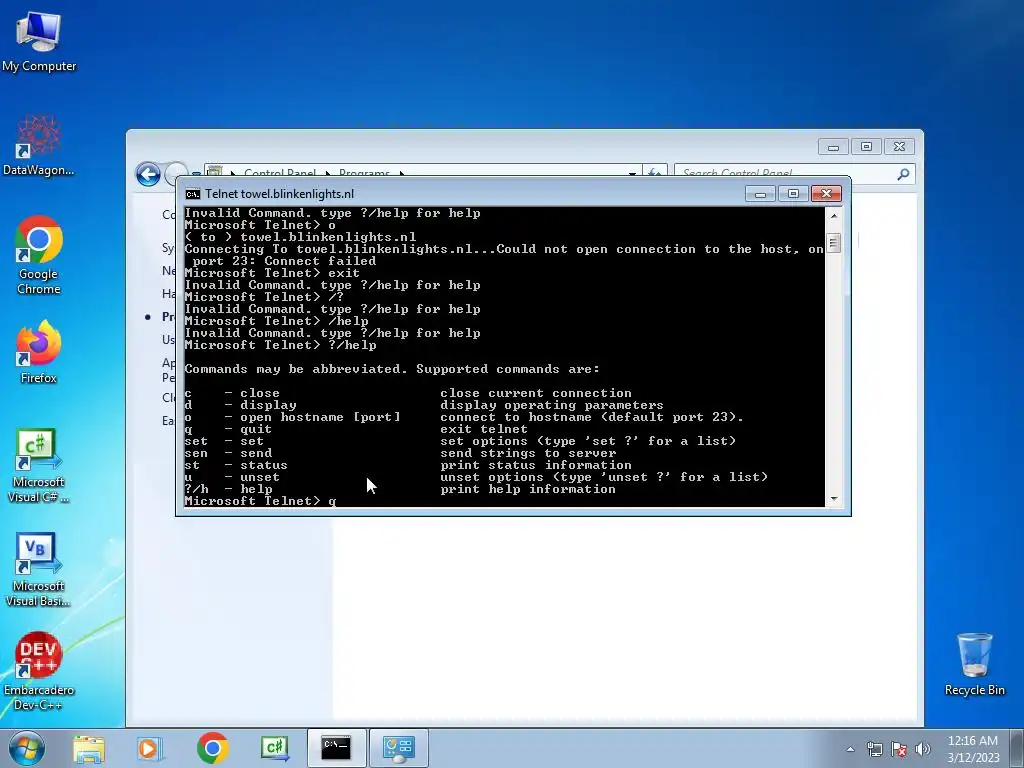
Task: Open Windows Explorer from taskbar
Action: tap(89, 748)
